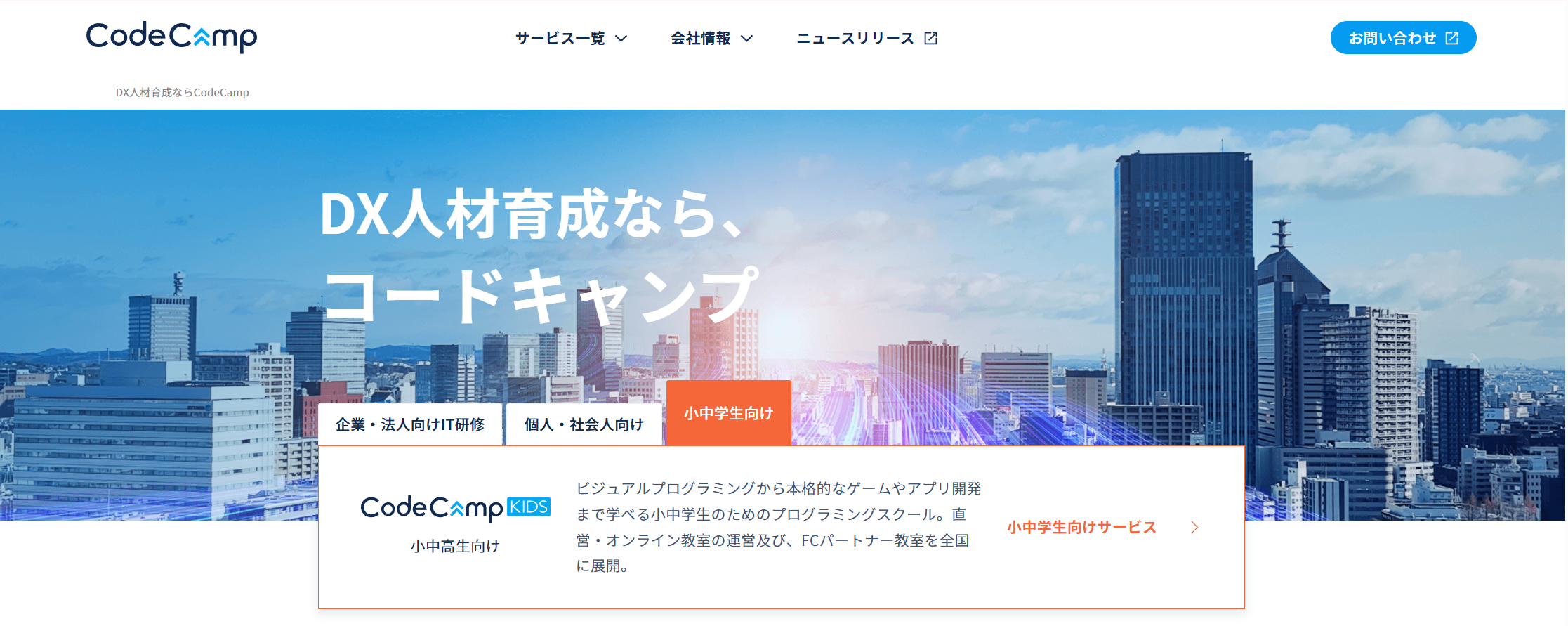
Task: Click external-link icon beside ニュースリリース
Action: (931, 38)
